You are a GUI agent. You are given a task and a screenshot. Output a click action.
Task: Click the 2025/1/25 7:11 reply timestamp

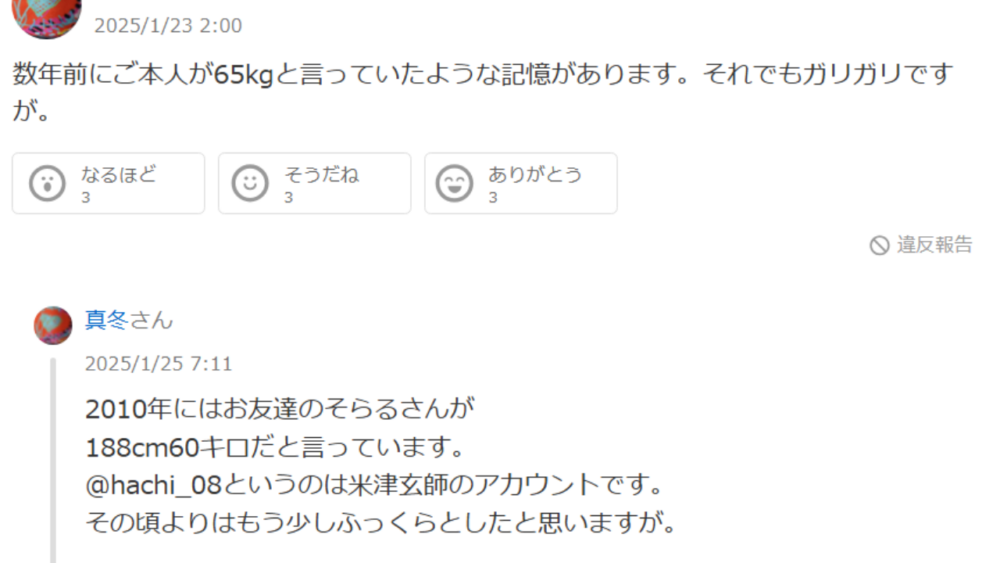coord(159,363)
